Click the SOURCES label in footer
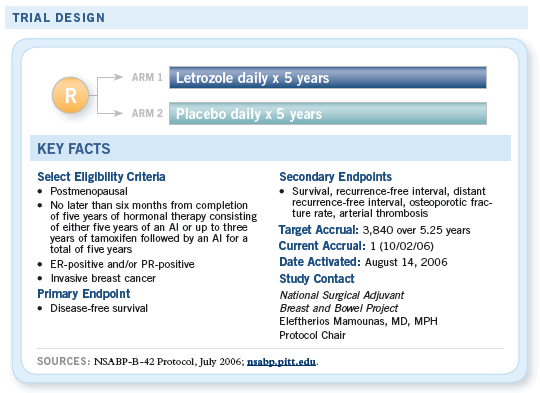The image size is (540, 393). click(x=64, y=361)
